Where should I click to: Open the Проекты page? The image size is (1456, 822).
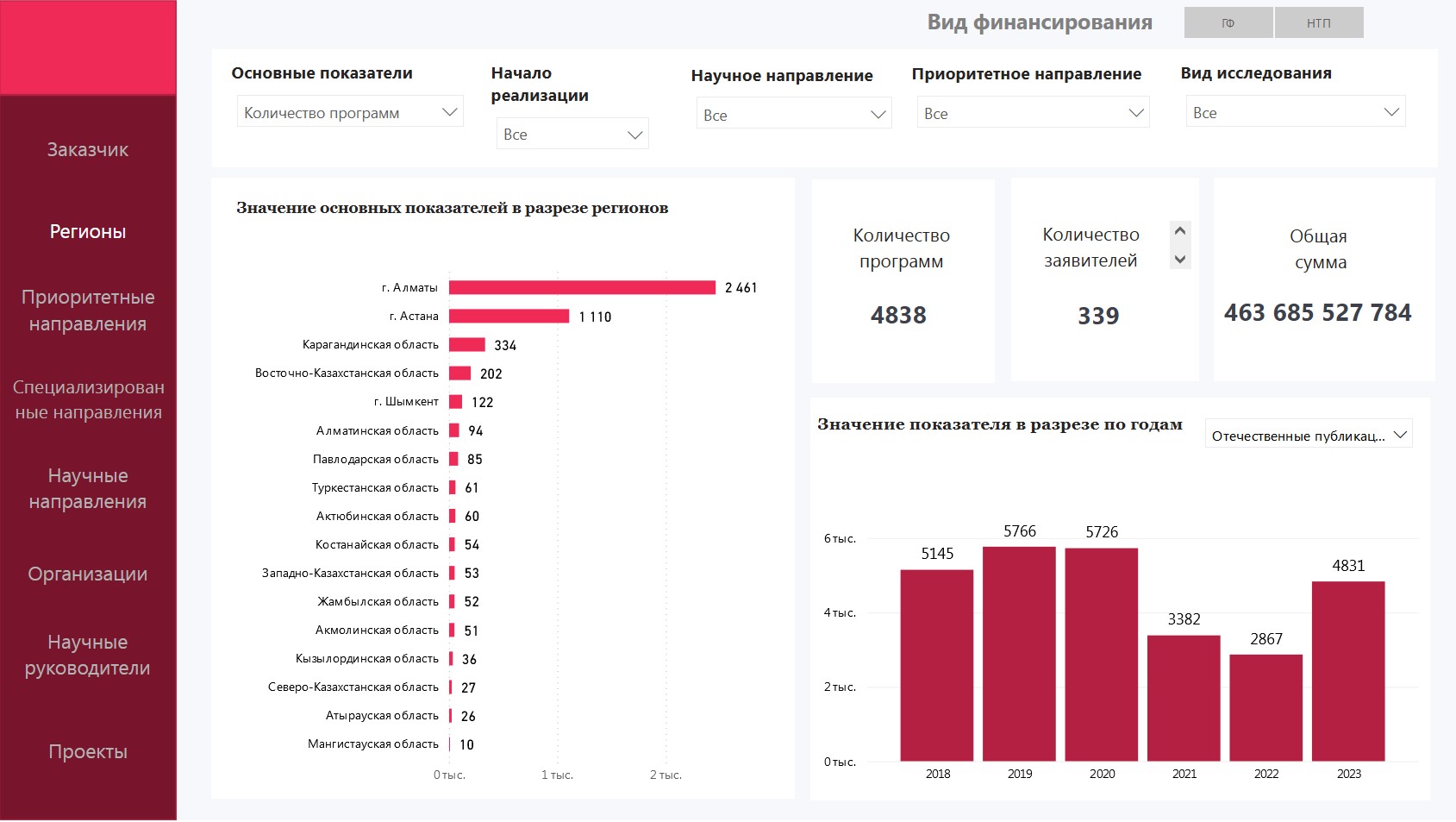(x=88, y=752)
